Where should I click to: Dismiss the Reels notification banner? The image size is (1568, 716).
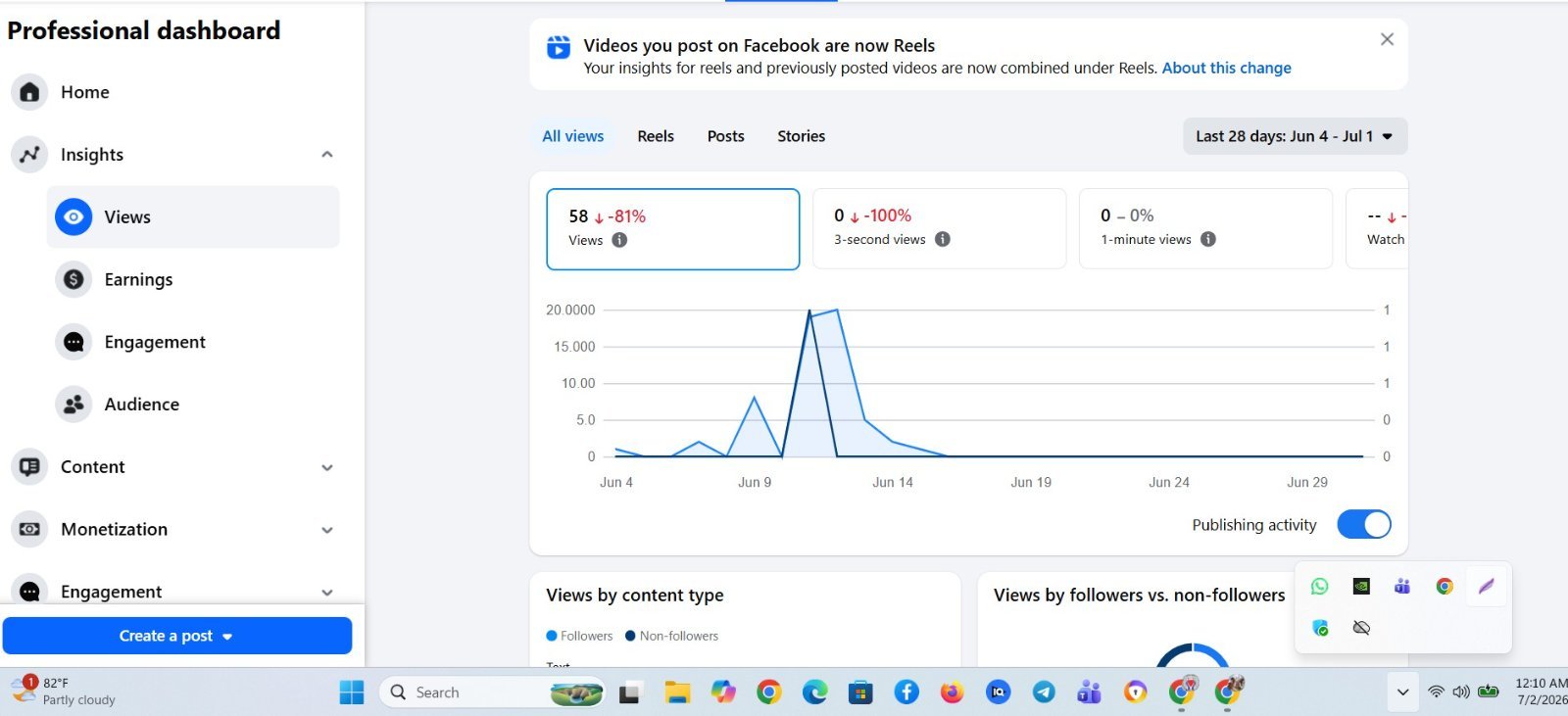click(1387, 39)
